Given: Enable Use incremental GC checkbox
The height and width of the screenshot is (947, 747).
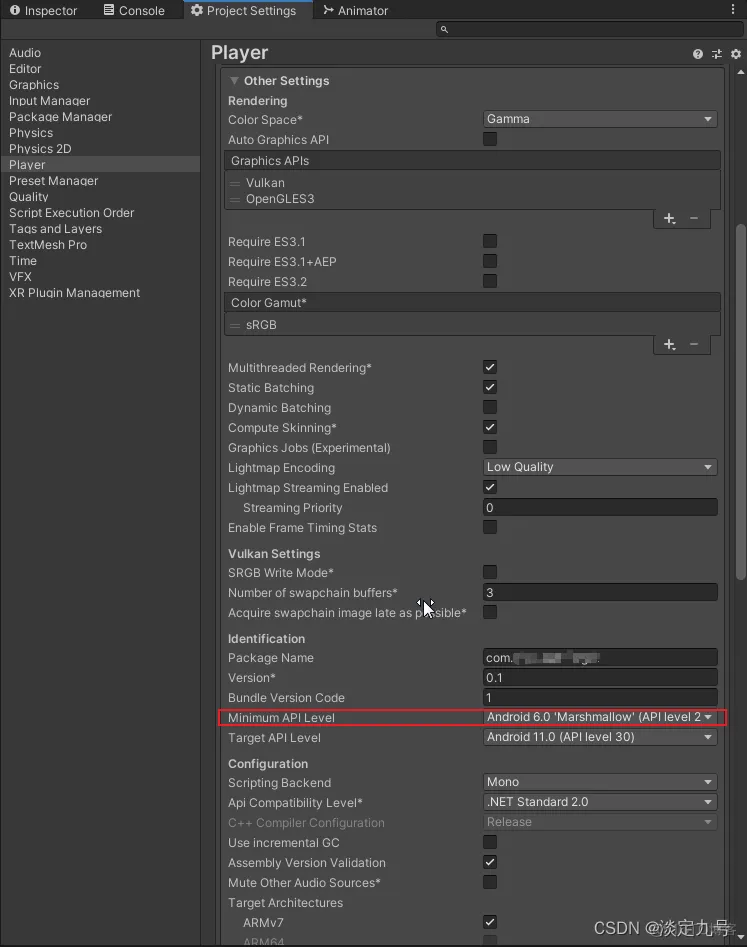Looking at the screenshot, I should coord(490,843).
